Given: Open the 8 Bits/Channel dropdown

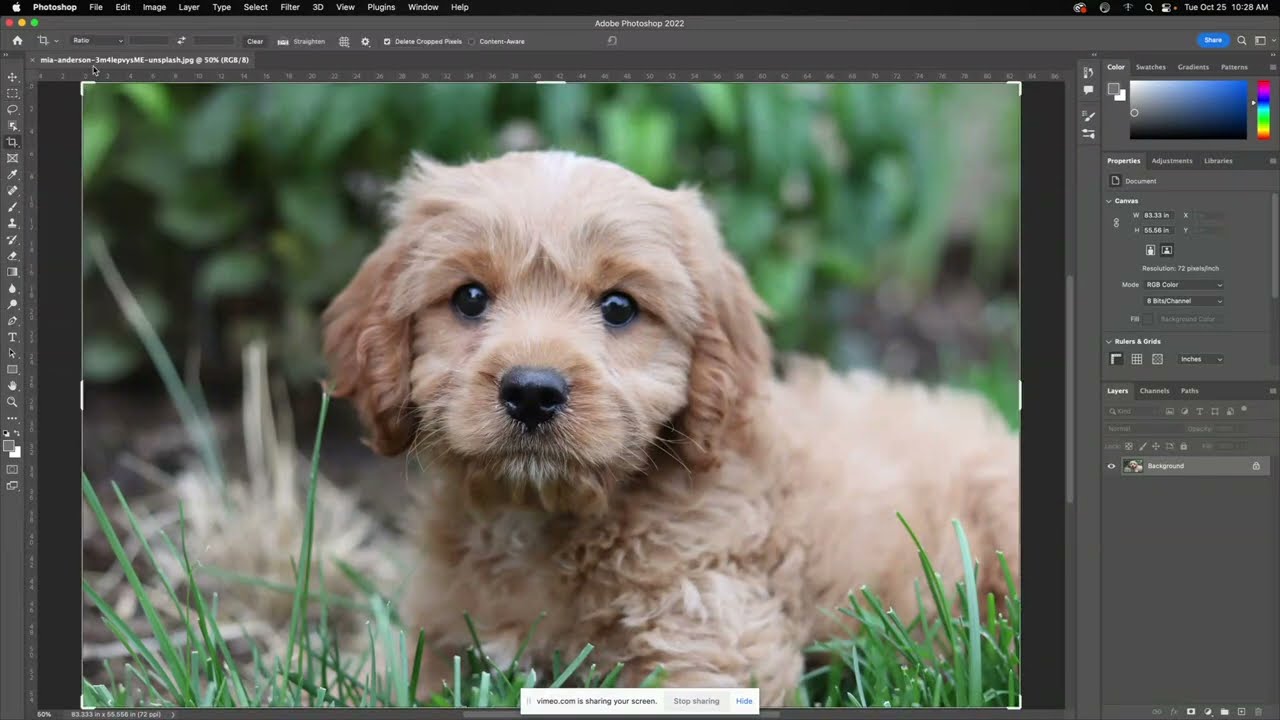Looking at the screenshot, I should click(1184, 301).
